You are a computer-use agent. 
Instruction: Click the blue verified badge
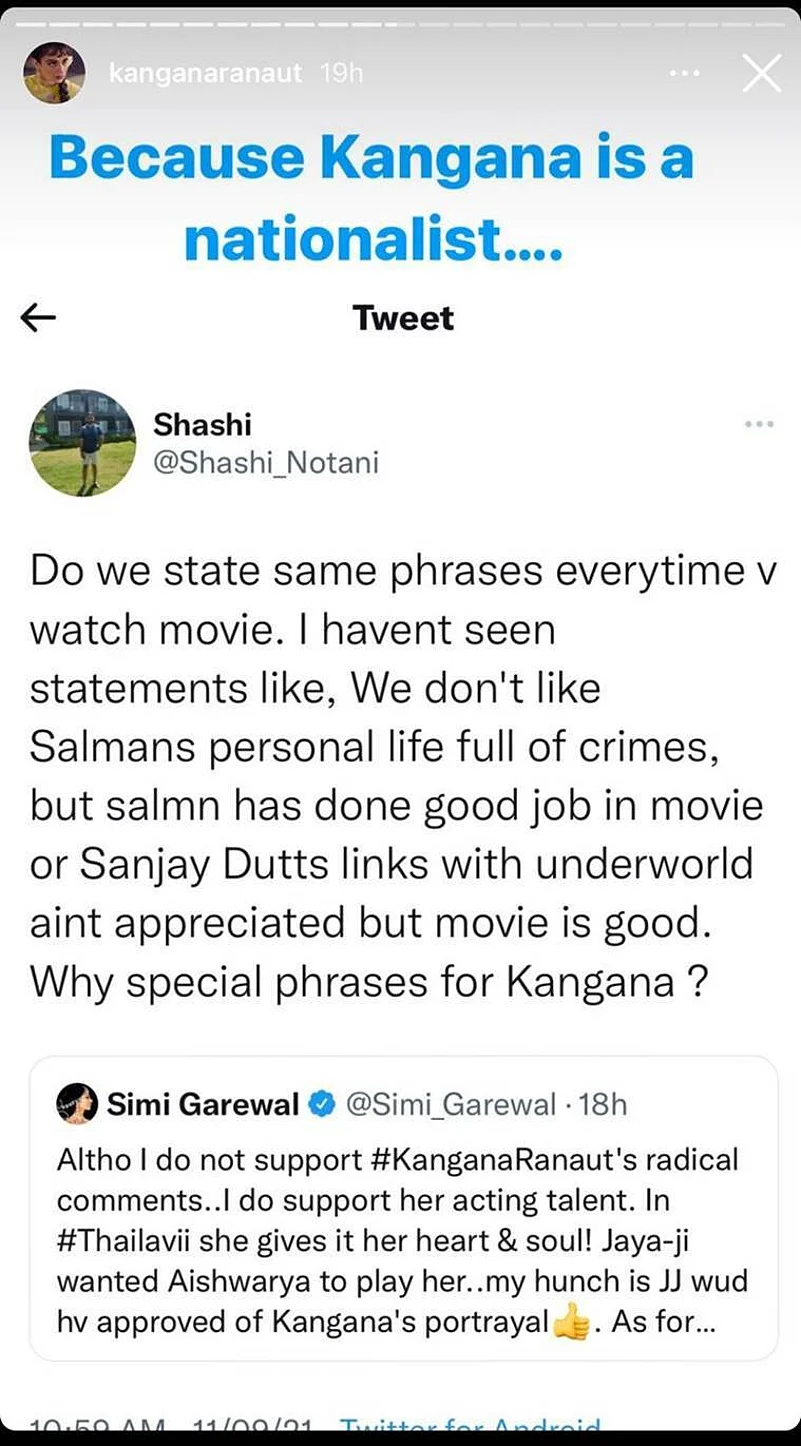pos(322,1104)
